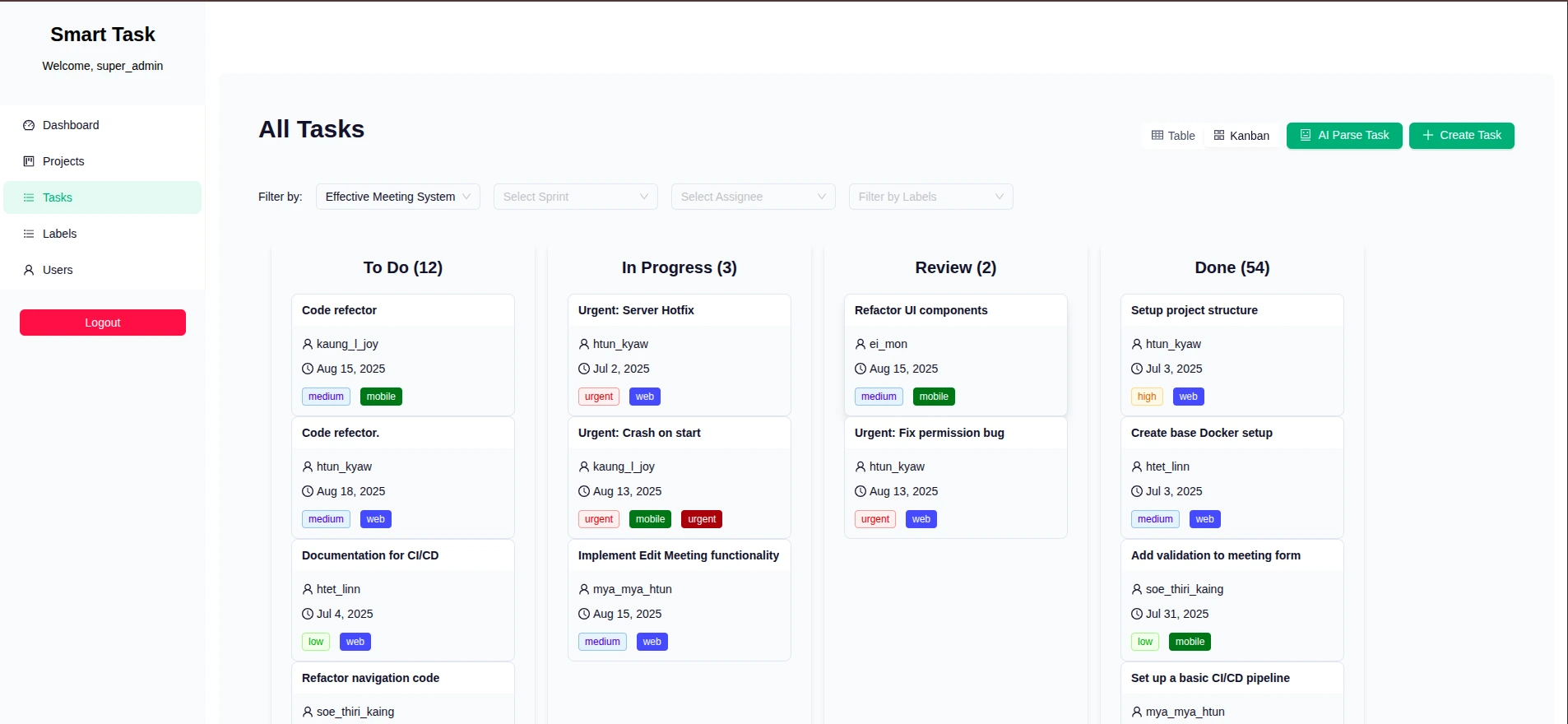
Task: Click the plus icon on Create Task
Action: point(1428,135)
